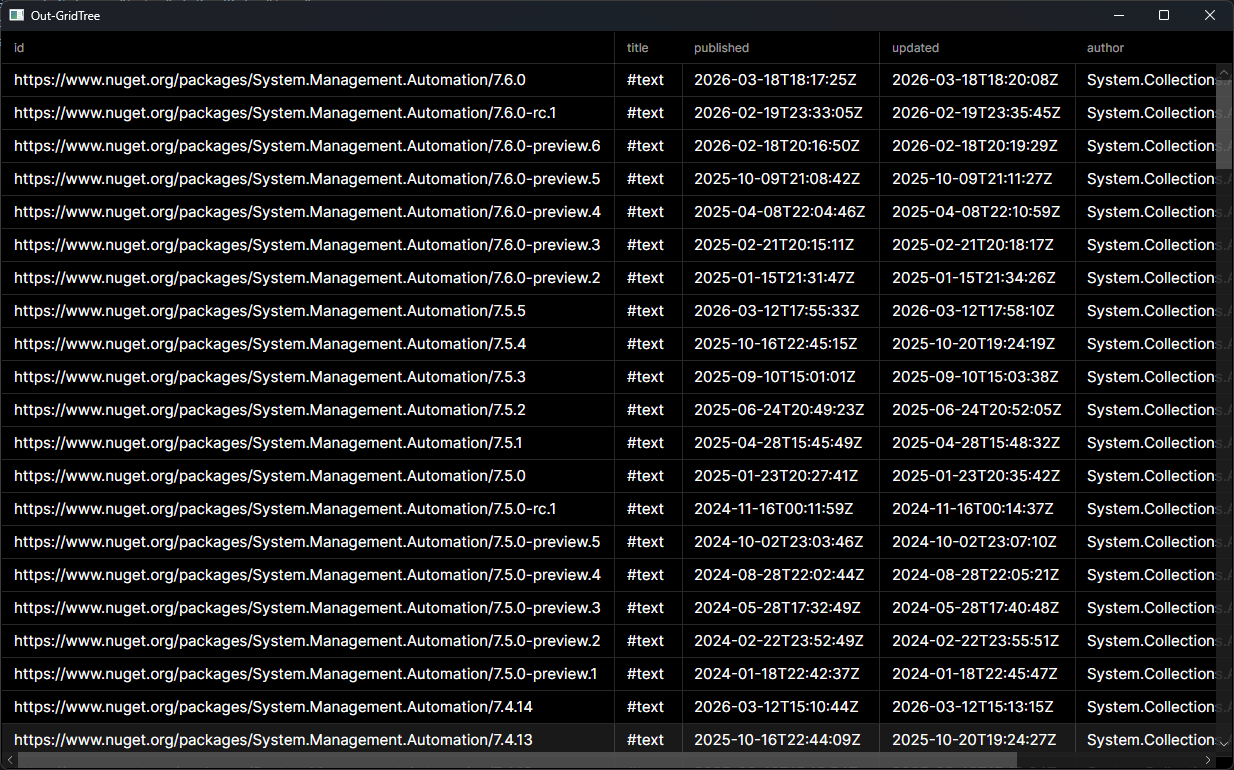Sort by the id column header
The width and height of the screenshot is (1234, 770).
307,47
